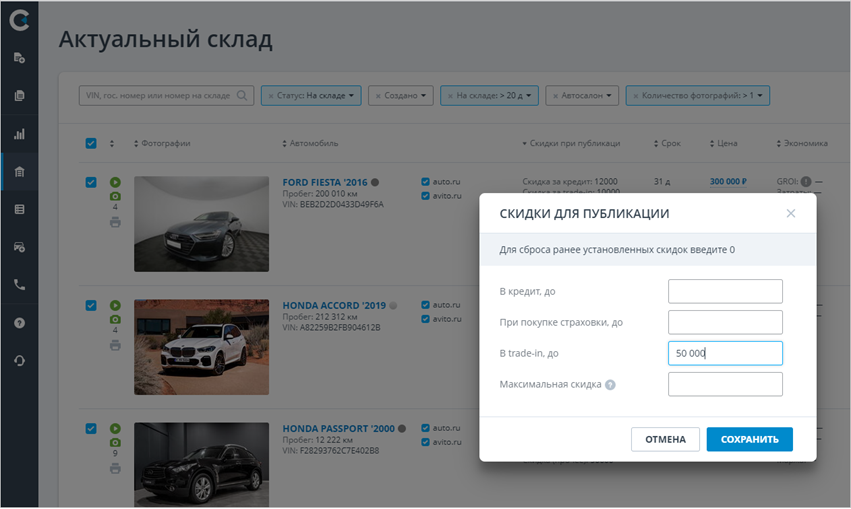Image resolution: width=851 pixels, height=509 pixels.
Task: Toggle avito.ru checkbox for Honda Passport
Action: 426,442
